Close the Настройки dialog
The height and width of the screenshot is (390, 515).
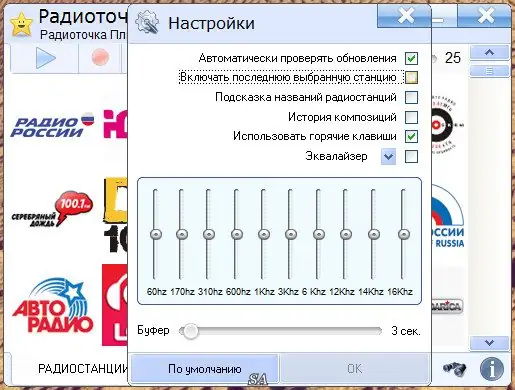404,16
